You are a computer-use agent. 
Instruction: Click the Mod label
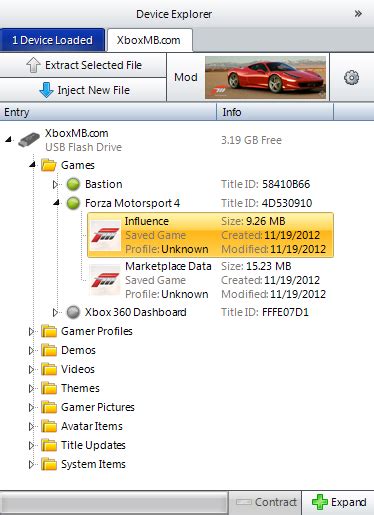click(x=186, y=77)
